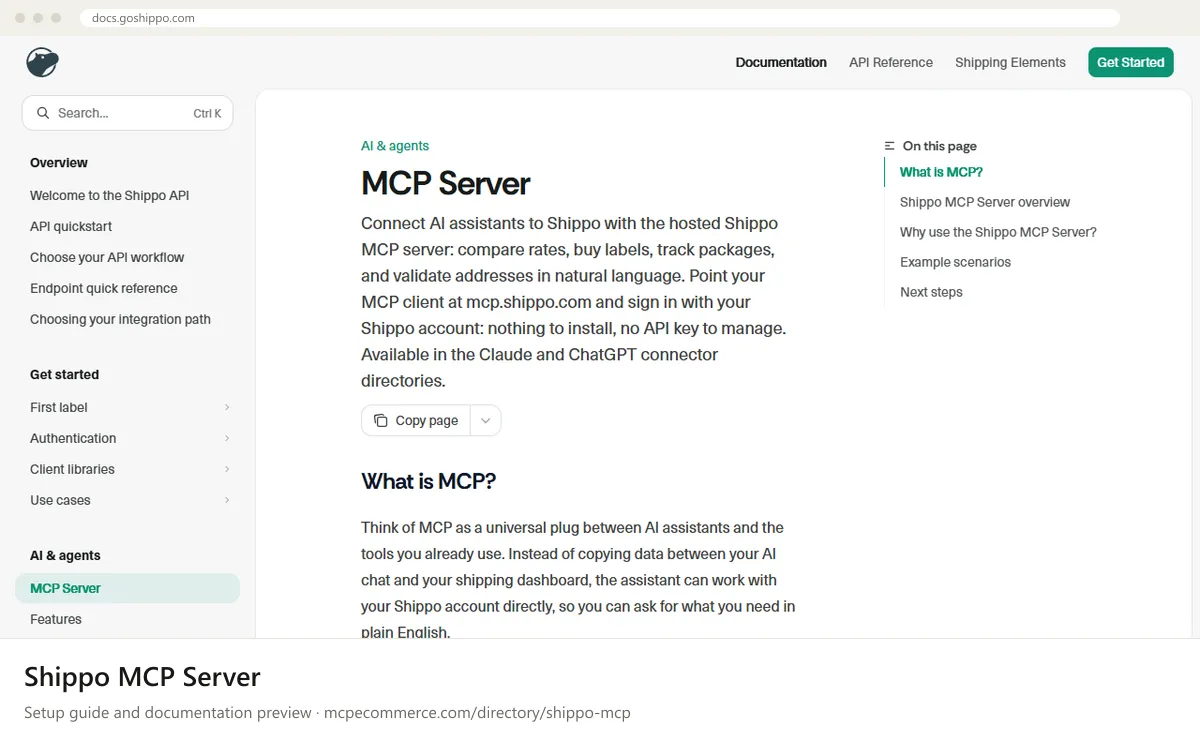Click the AI & agents breadcrumb
This screenshot has height=750, width=1200.
(x=395, y=146)
